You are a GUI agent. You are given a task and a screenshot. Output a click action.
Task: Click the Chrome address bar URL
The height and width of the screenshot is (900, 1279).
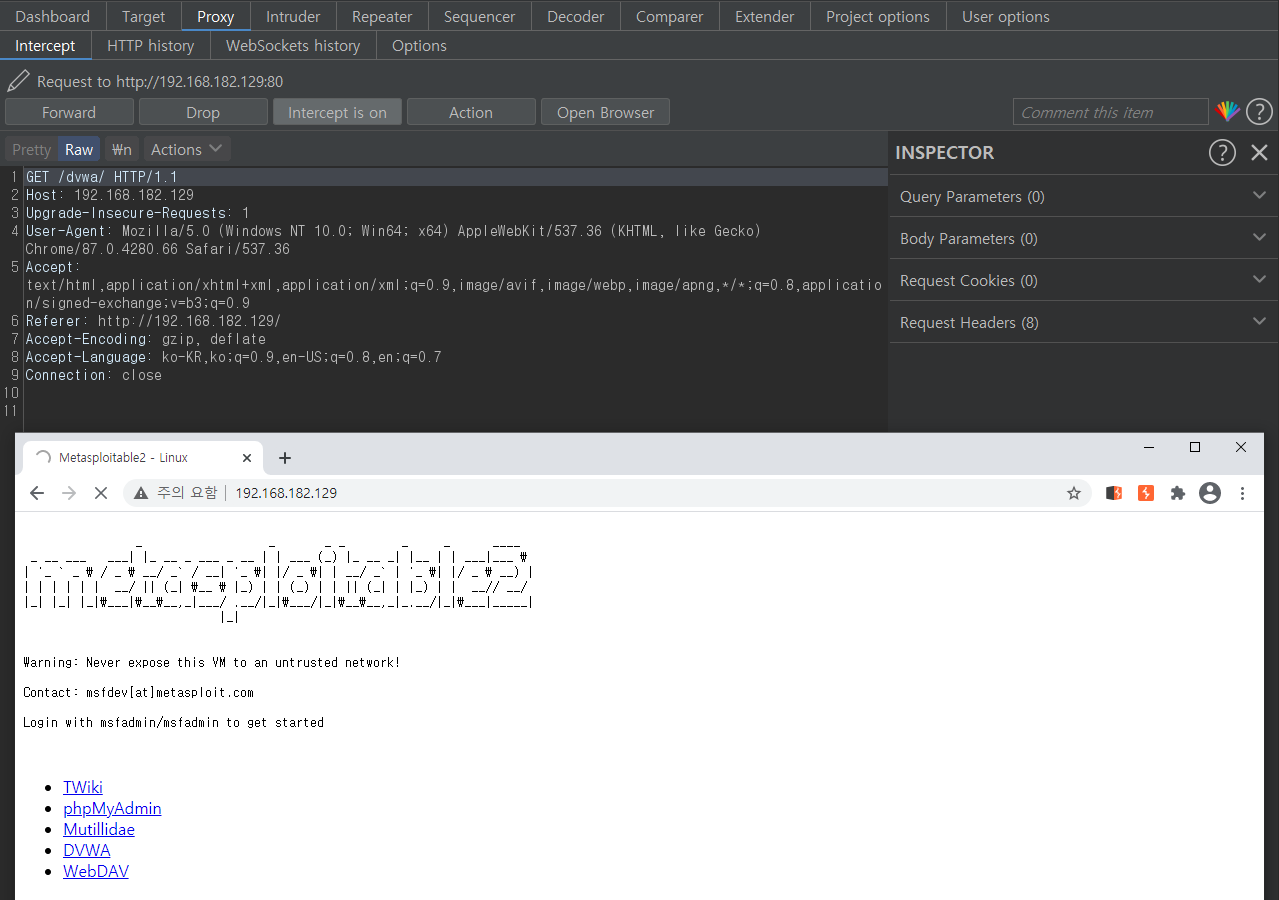point(286,493)
